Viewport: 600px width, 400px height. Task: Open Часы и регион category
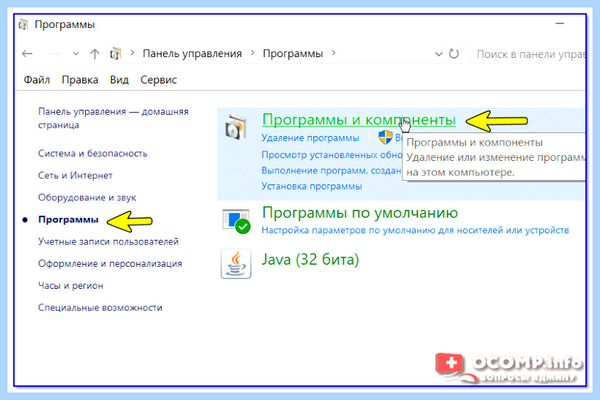70,286
